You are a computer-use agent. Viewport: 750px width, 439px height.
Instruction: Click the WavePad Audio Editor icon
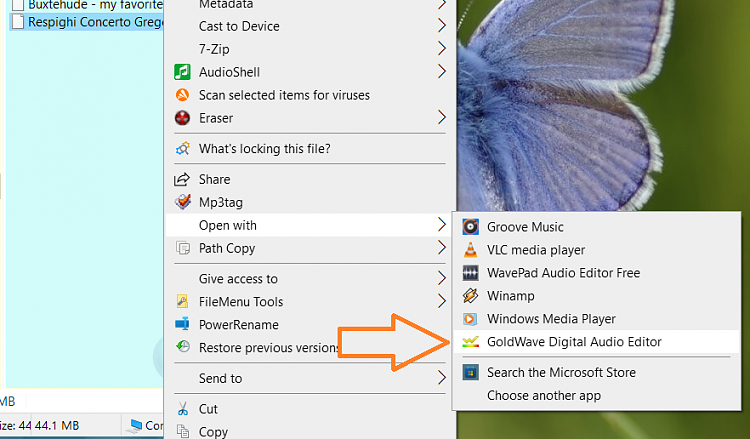coord(470,273)
